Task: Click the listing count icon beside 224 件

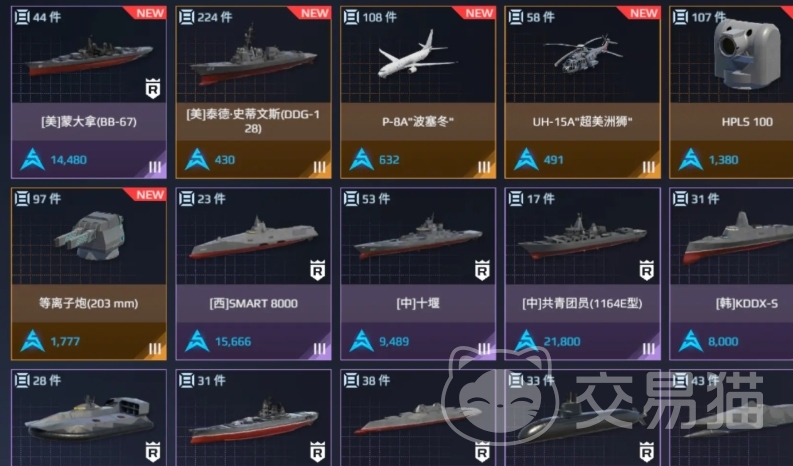Action: (x=186, y=17)
